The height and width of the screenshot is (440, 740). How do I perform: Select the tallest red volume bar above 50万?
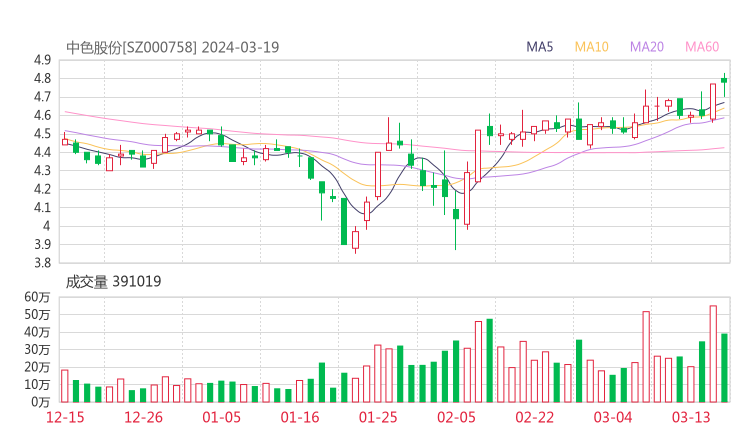(x=713, y=354)
